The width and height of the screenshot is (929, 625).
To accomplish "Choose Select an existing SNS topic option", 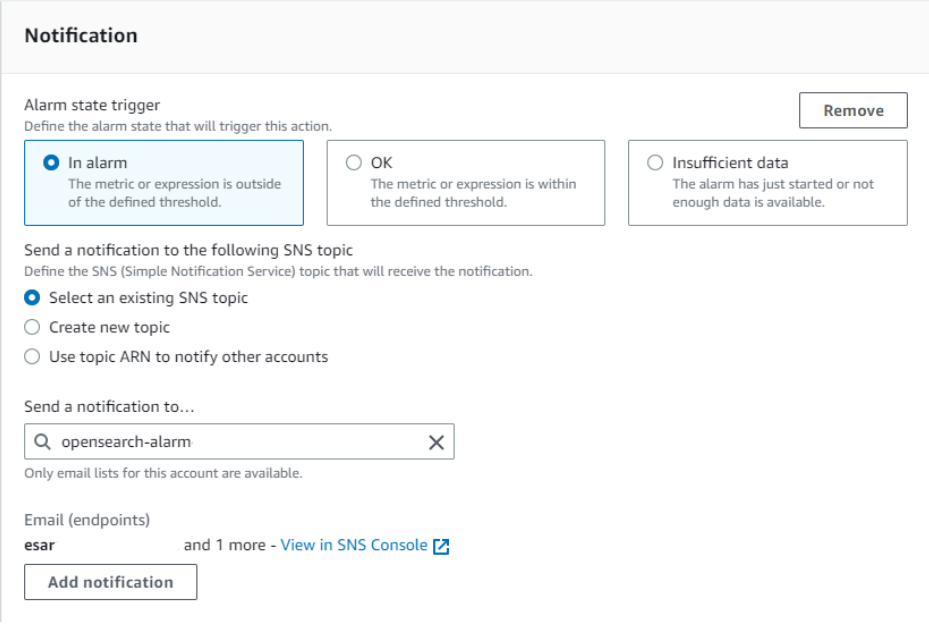I will click(x=32, y=297).
